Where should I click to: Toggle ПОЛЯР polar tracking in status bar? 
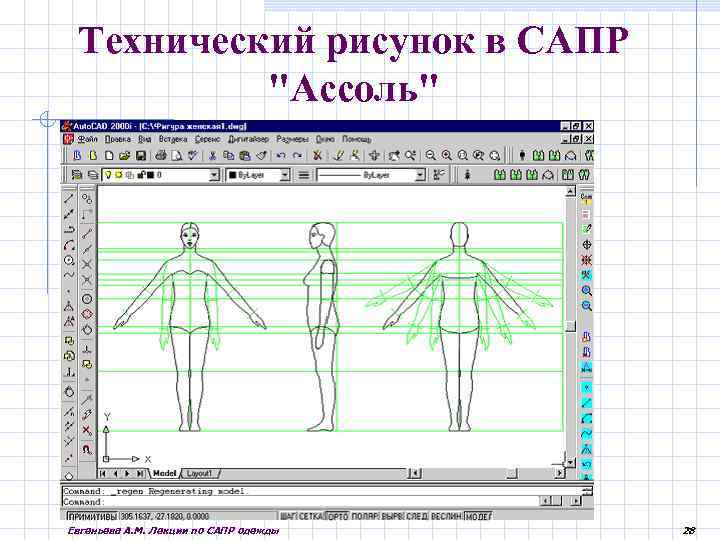(x=365, y=517)
